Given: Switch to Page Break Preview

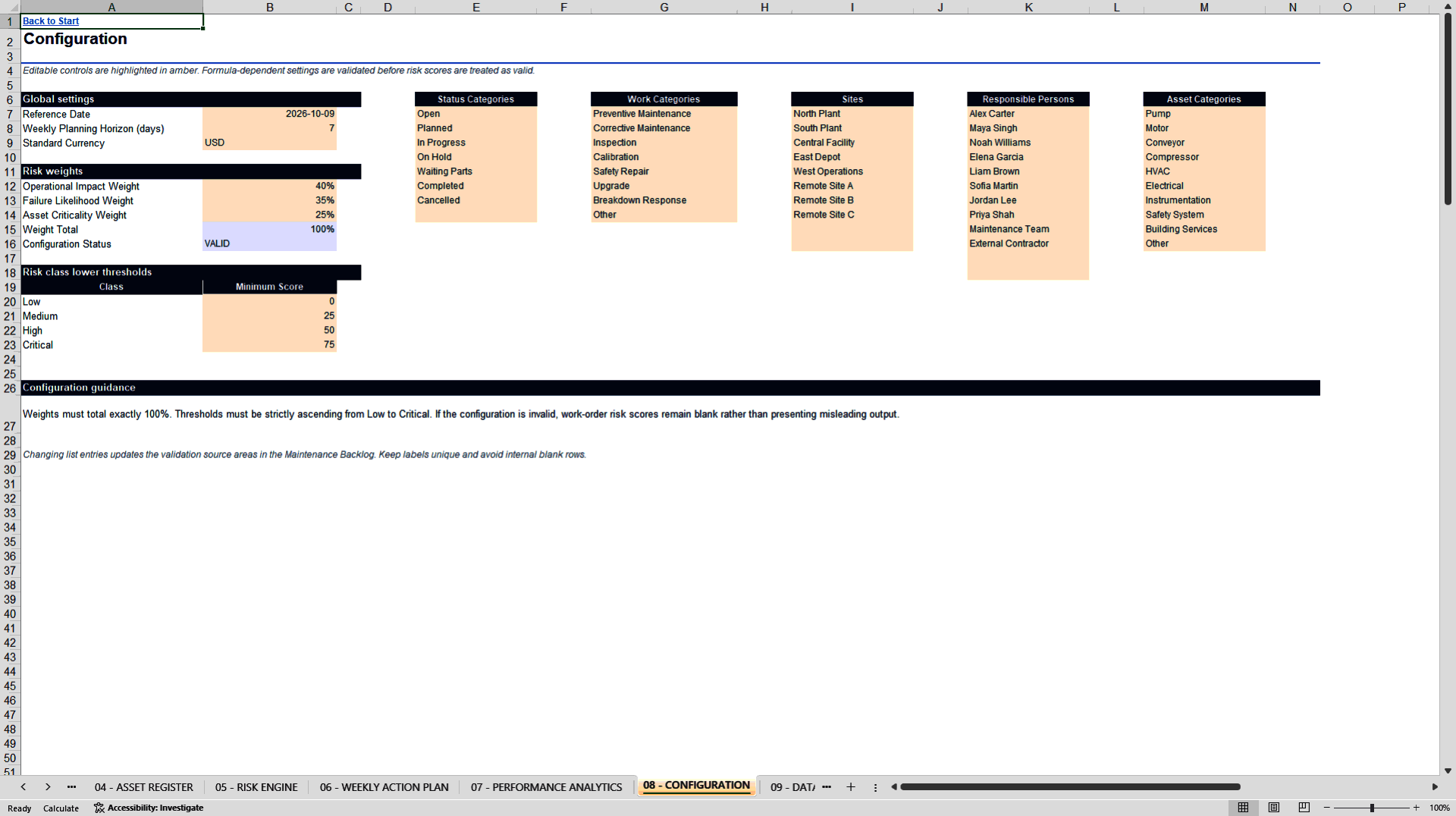Looking at the screenshot, I should 1304,808.
